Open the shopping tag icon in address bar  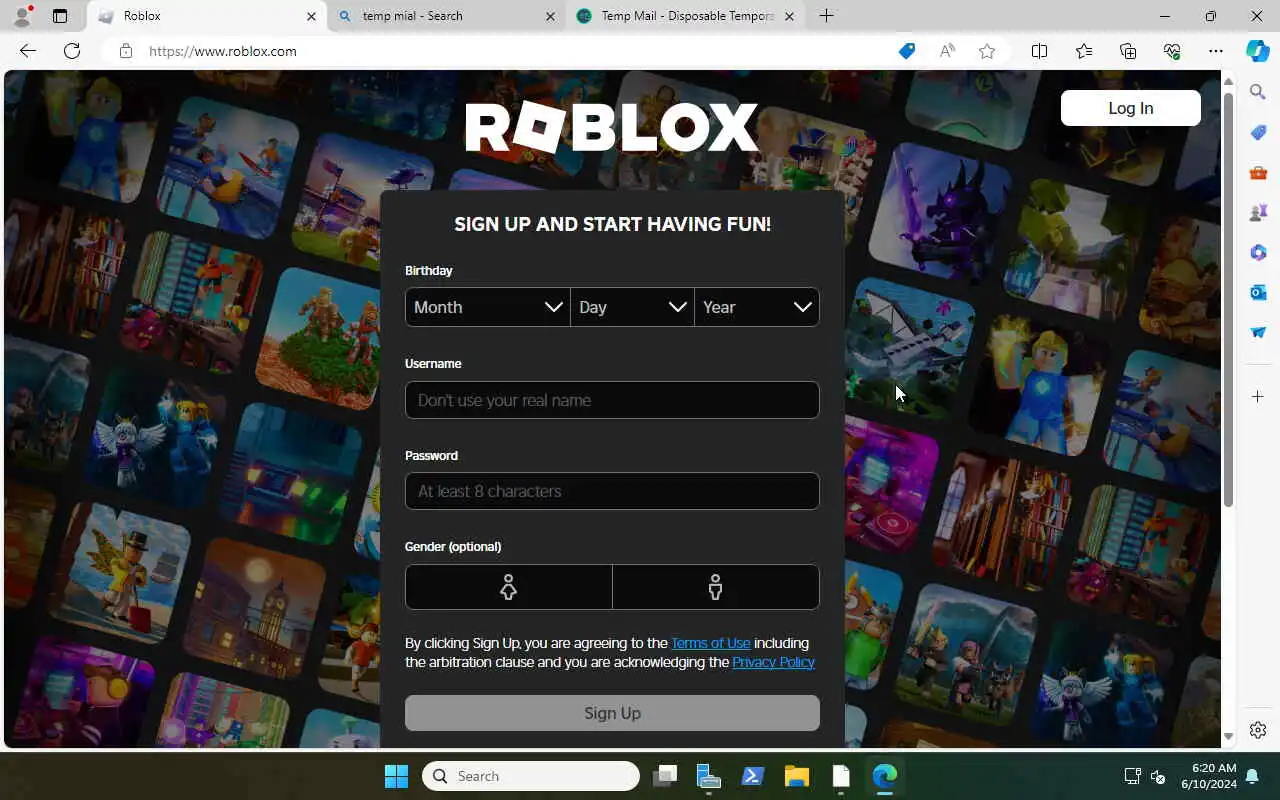click(907, 51)
